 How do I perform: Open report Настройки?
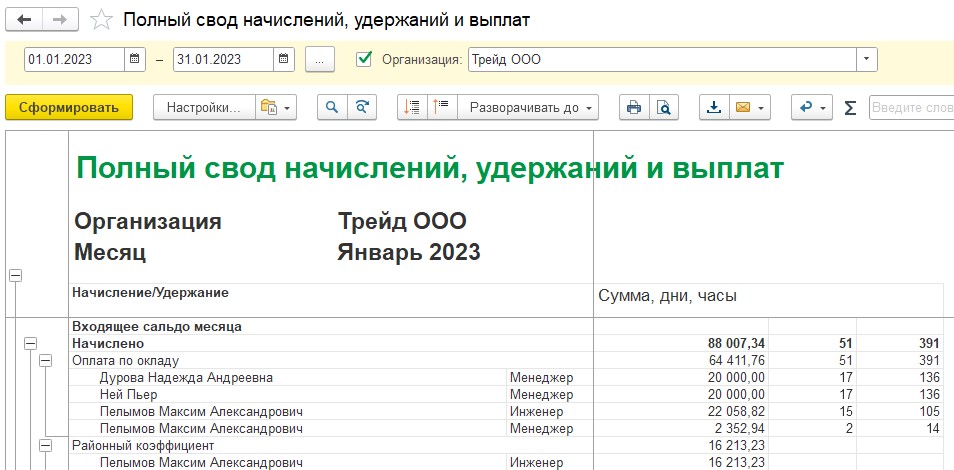pyautogui.click(x=204, y=108)
